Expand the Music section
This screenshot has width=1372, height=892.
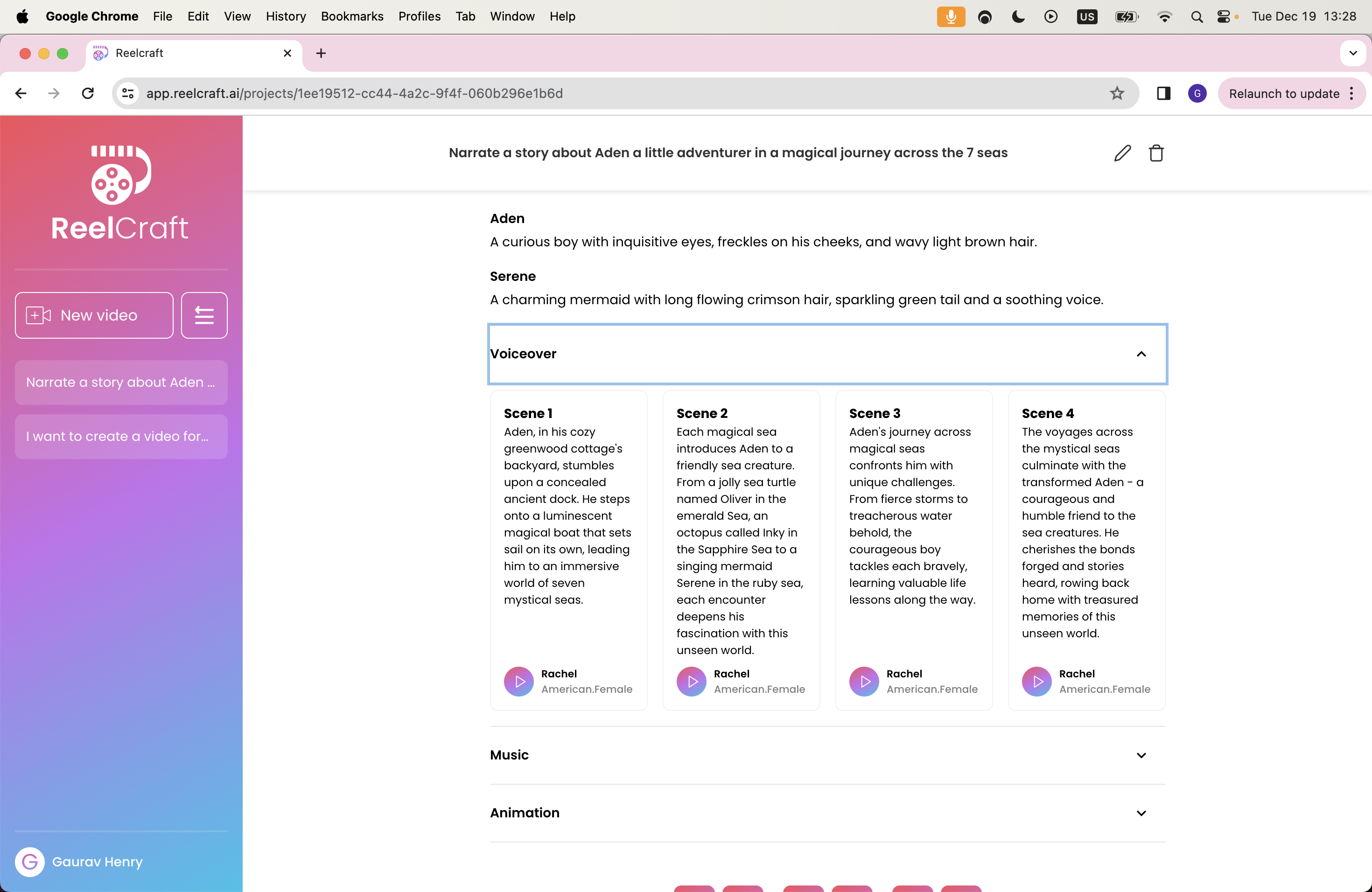pos(1141,755)
